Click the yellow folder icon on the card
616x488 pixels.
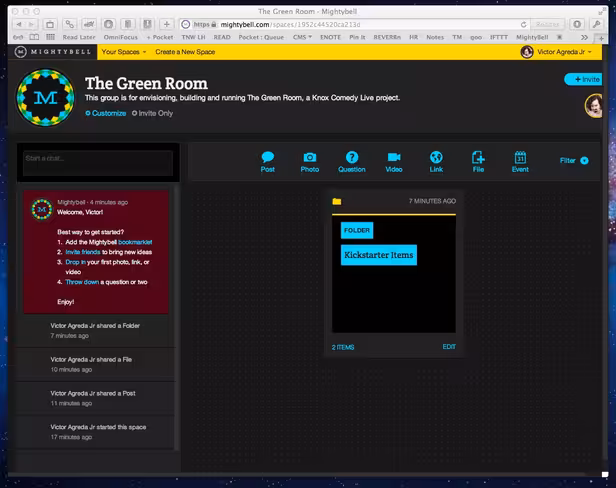coord(337,201)
